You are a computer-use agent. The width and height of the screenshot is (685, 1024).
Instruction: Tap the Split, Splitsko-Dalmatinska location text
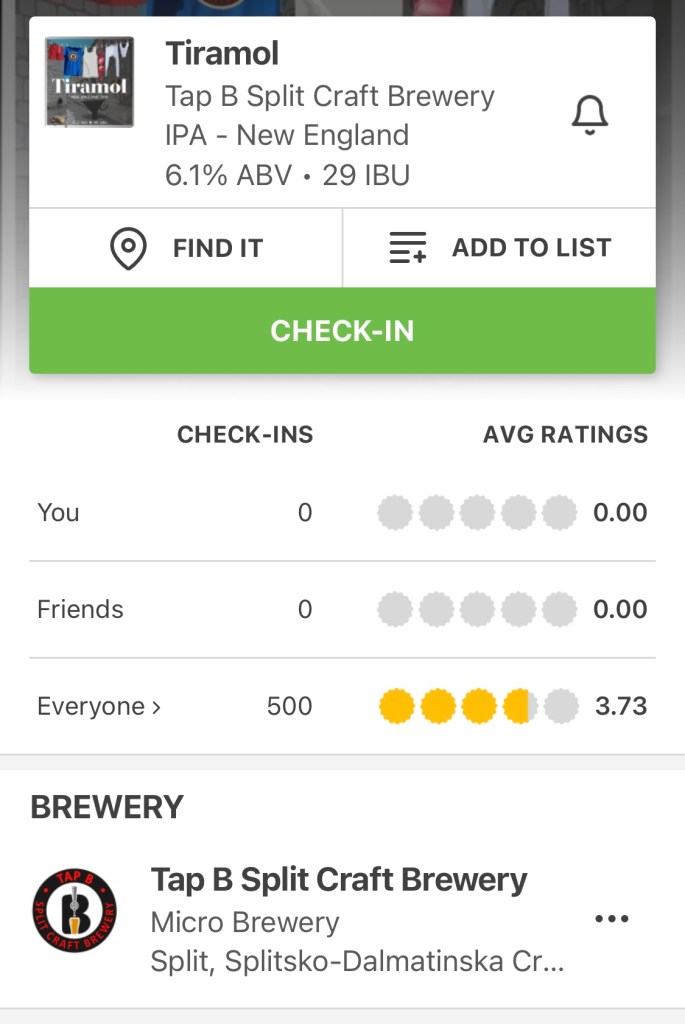coord(357,961)
